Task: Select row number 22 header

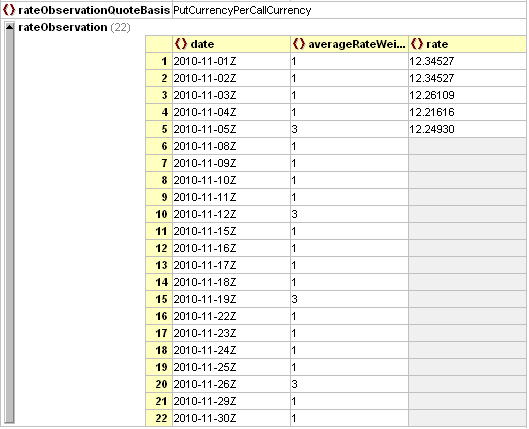Action: (159, 418)
